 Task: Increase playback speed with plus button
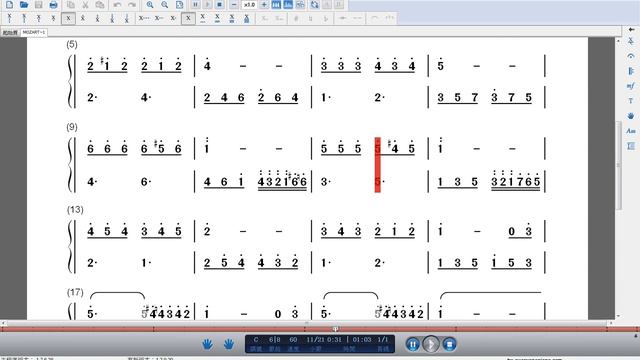click(x=264, y=5)
